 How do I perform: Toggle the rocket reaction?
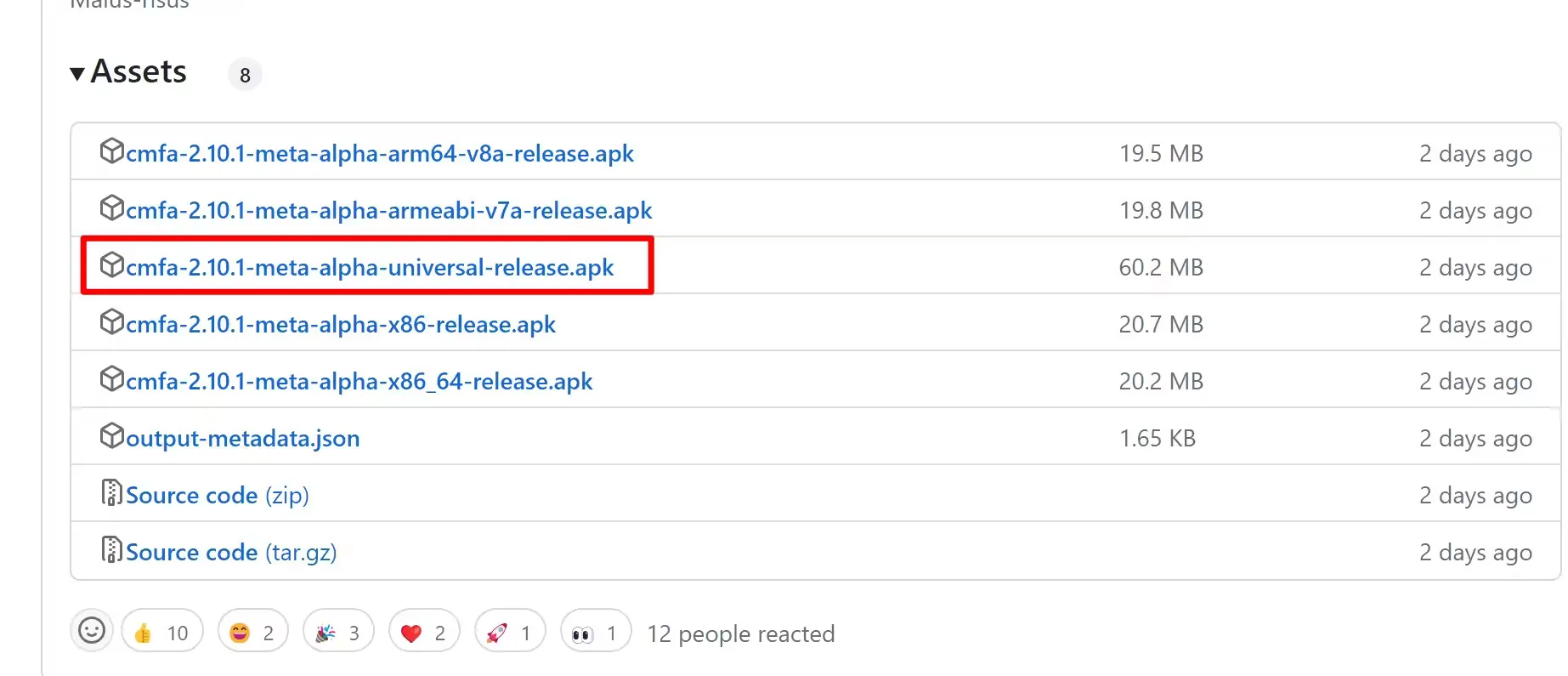pos(510,633)
